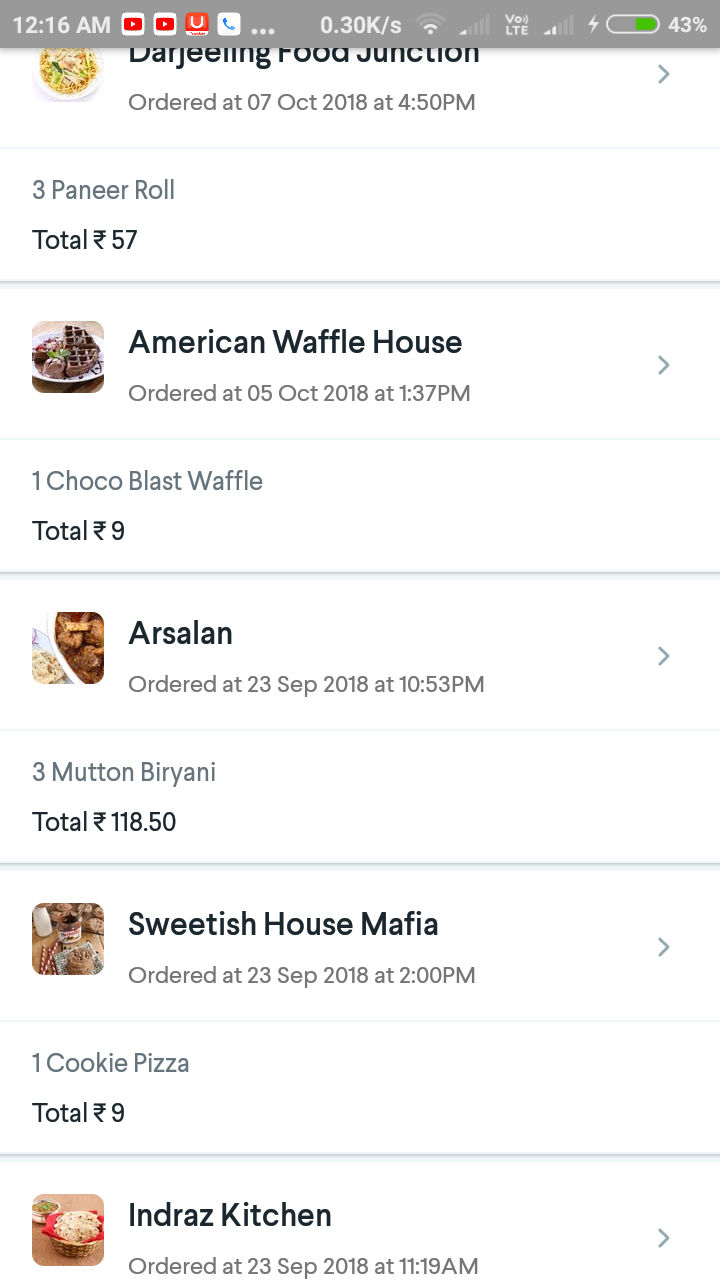Tap Darjeeling Food Junction noodle thumbnail
This screenshot has height=1280, width=720.
[68, 76]
